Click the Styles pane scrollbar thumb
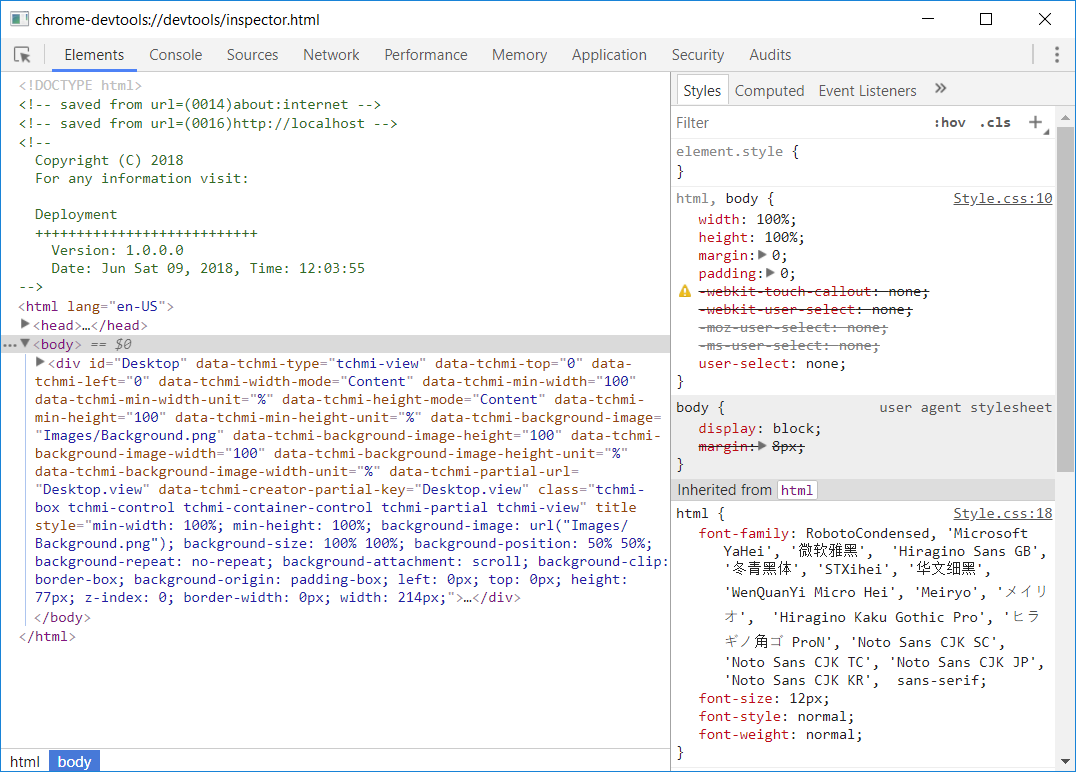Screen dimensions: 1076x772 pos(1065,299)
